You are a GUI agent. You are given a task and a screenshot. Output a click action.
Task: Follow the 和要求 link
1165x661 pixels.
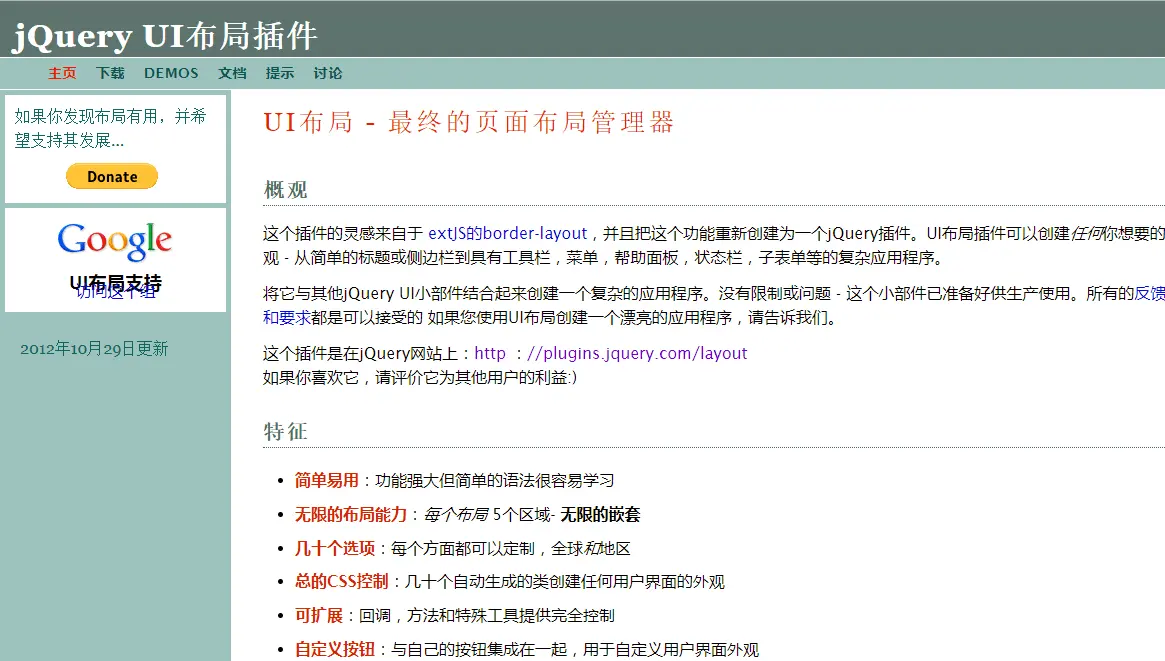287,318
